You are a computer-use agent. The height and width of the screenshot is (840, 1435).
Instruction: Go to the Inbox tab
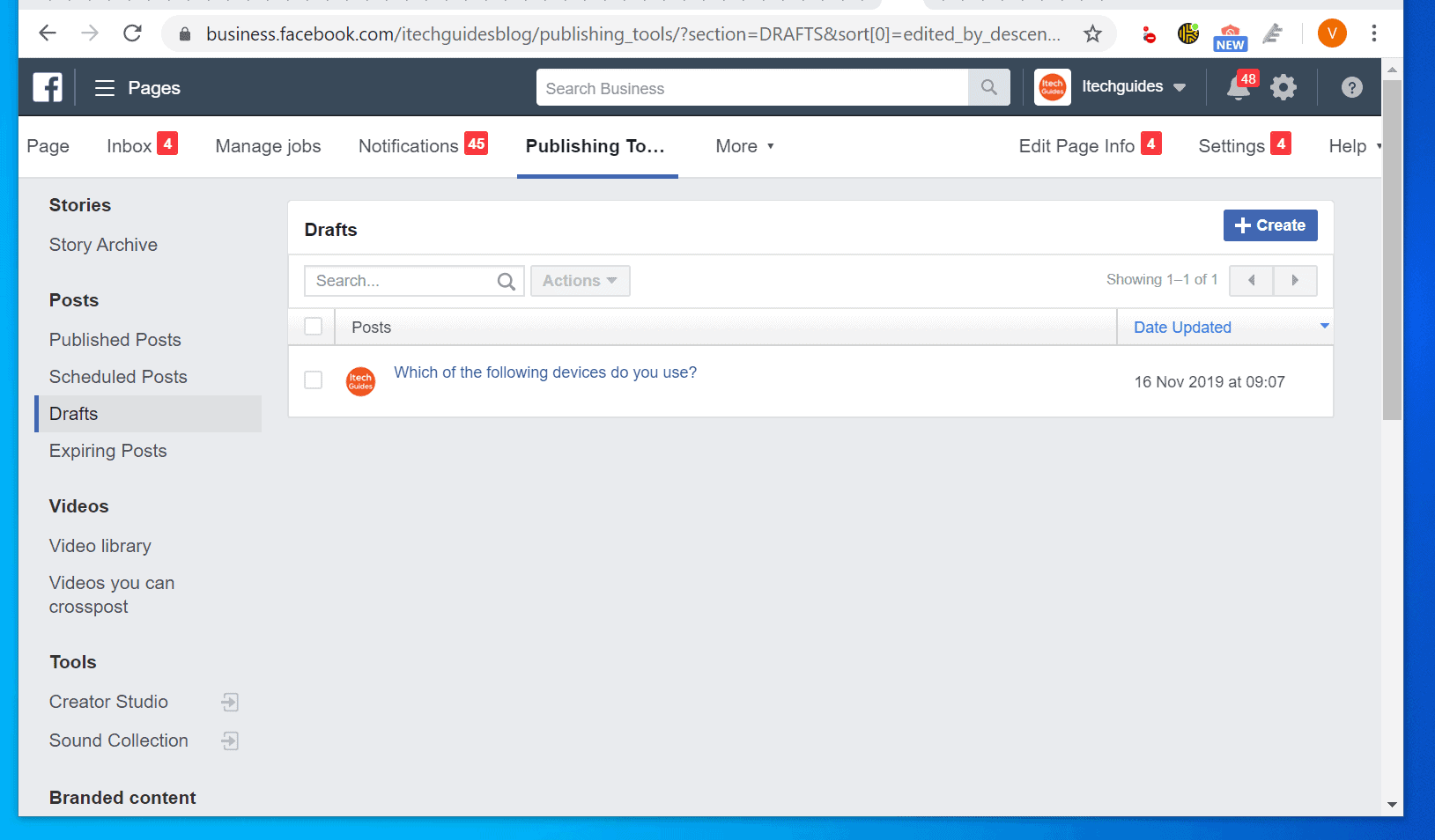point(128,146)
